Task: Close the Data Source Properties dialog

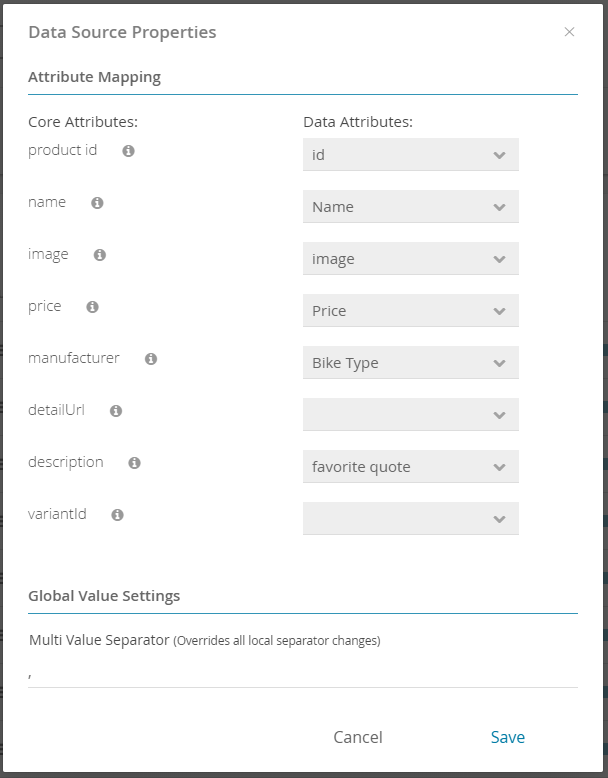Action: 569,32
